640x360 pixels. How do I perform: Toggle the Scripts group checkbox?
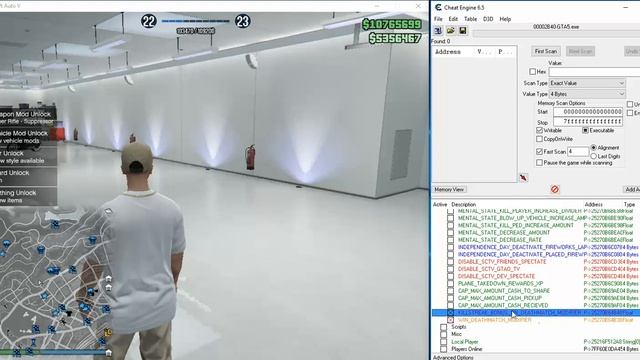point(443,327)
